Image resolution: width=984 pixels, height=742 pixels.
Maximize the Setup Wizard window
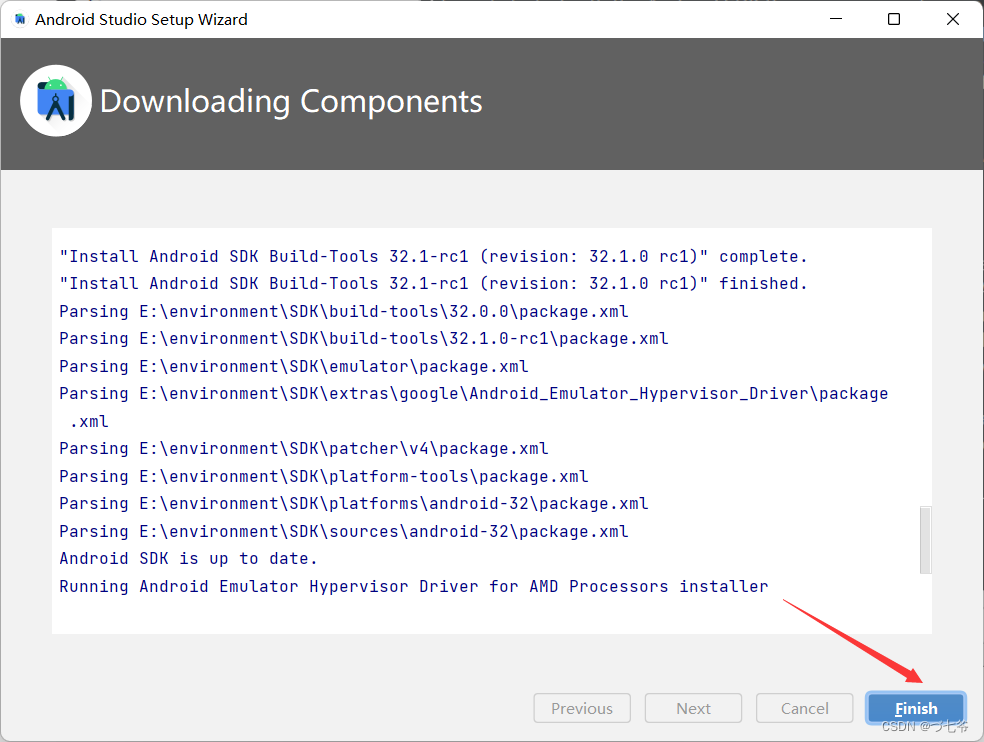[x=894, y=19]
